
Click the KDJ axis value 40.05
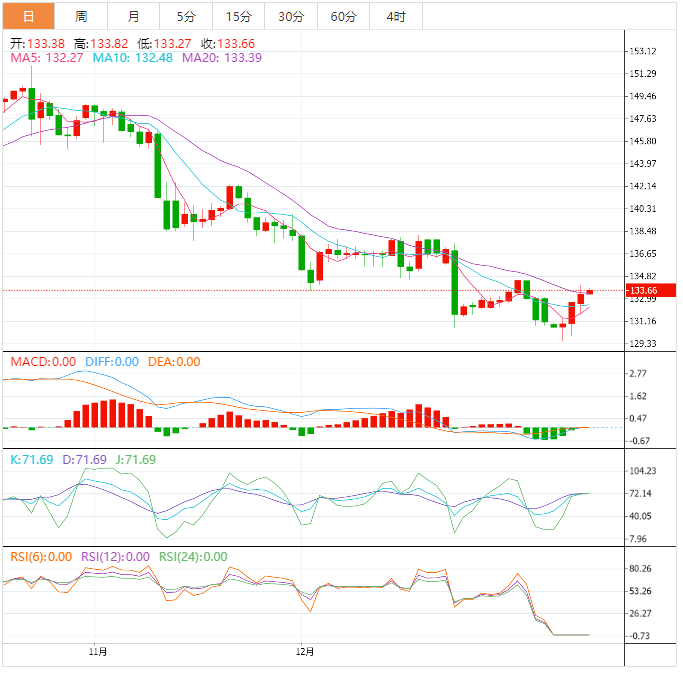[640, 516]
